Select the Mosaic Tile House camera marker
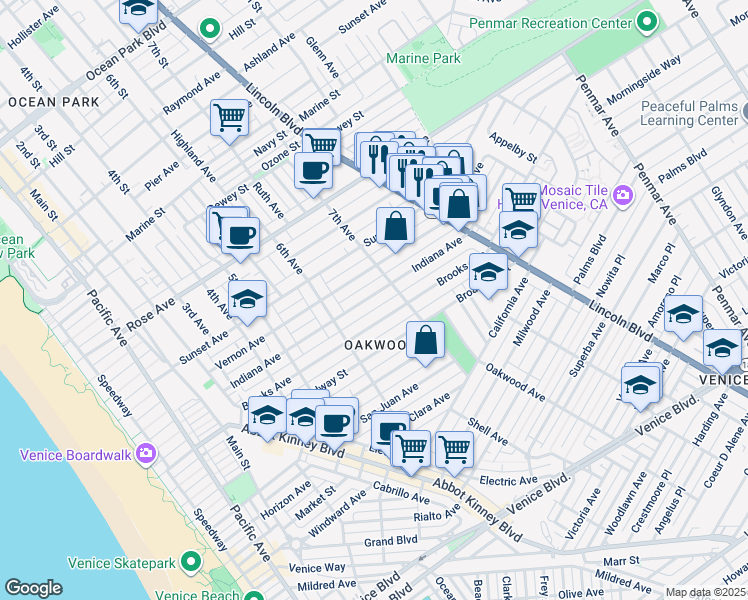This screenshot has height=600, width=748. (622, 194)
